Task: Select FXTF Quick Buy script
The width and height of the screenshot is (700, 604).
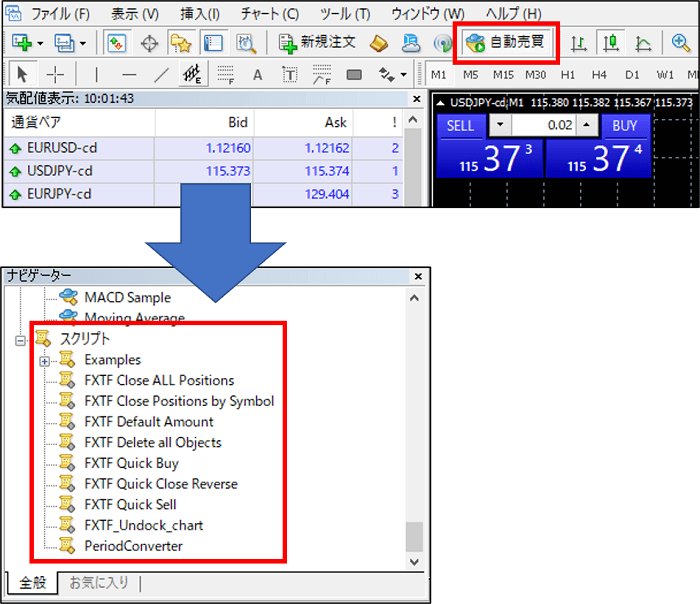Action: coord(132,463)
